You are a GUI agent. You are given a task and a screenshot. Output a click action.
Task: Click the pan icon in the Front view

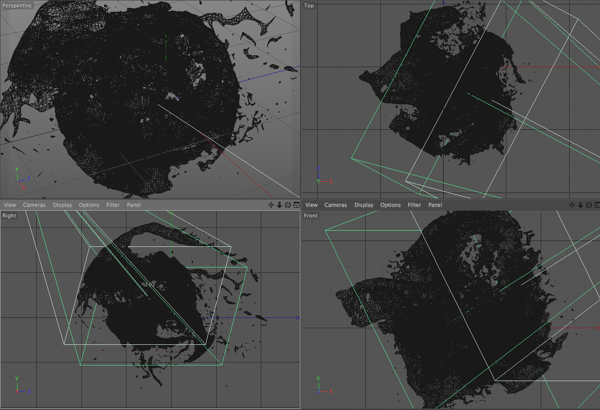(x=572, y=205)
